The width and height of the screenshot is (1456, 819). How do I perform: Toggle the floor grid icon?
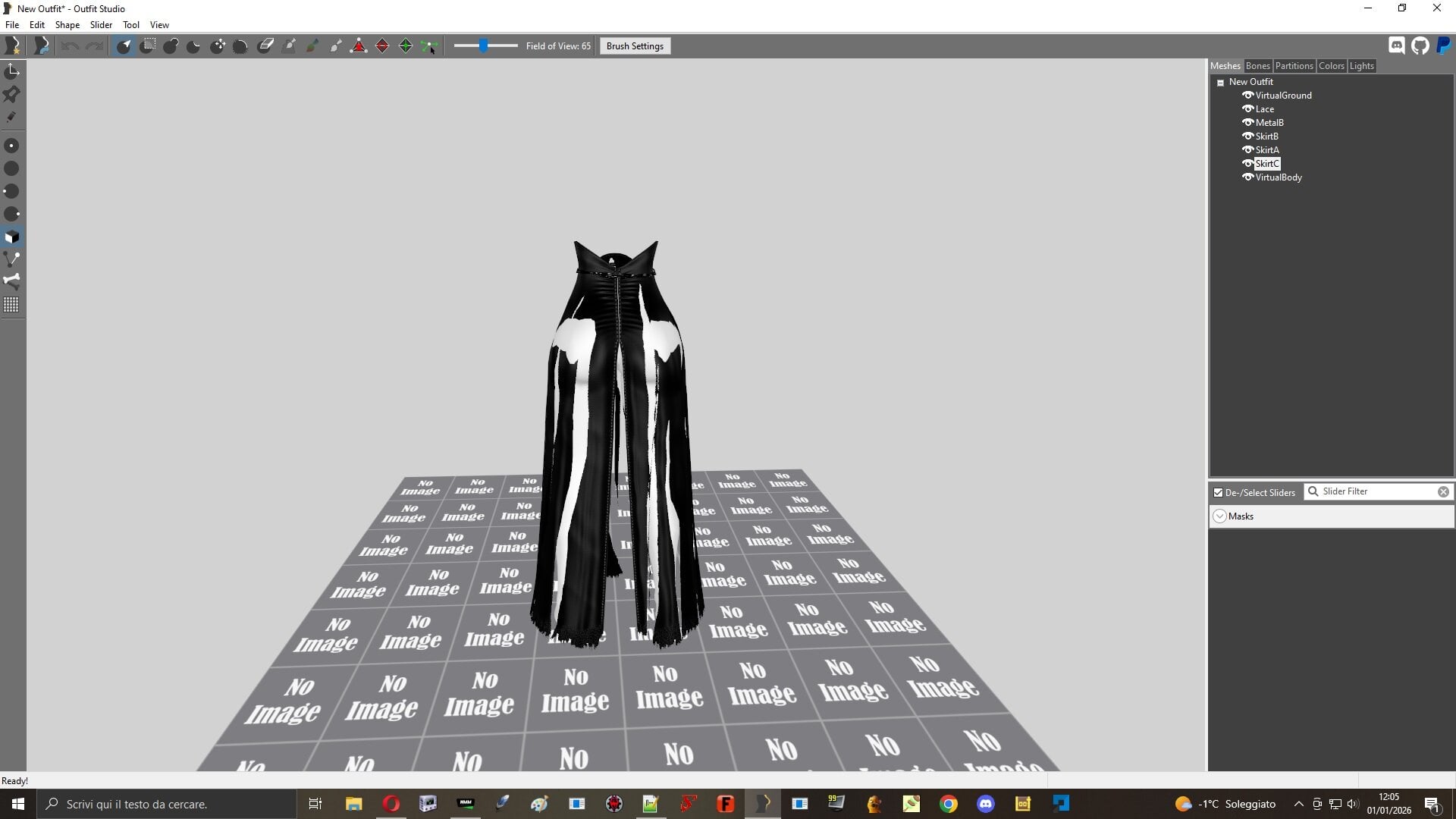click(12, 305)
